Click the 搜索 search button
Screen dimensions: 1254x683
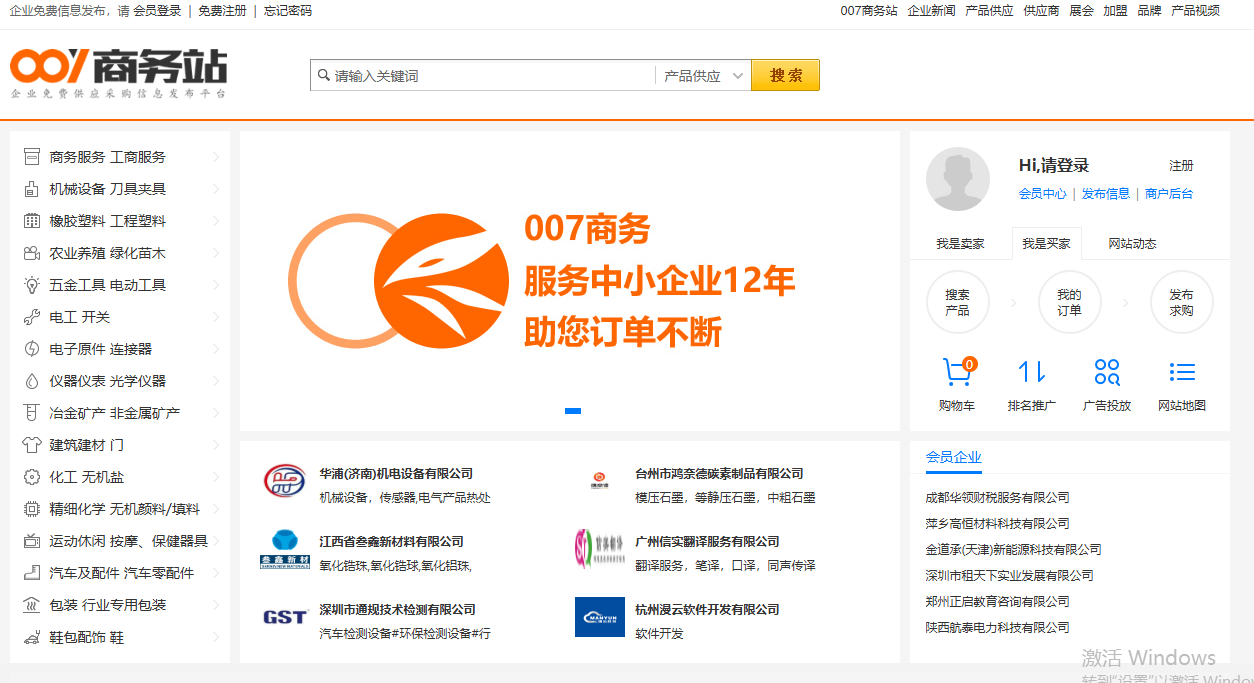[x=785, y=74]
